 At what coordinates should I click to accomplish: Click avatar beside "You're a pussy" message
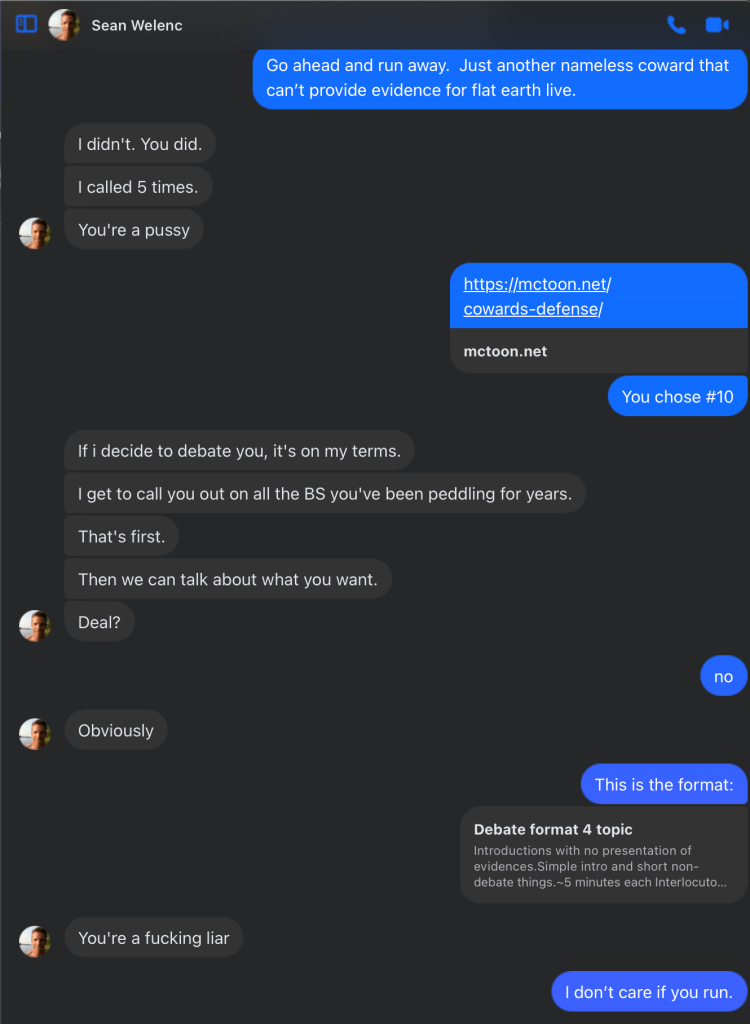coord(35,233)
